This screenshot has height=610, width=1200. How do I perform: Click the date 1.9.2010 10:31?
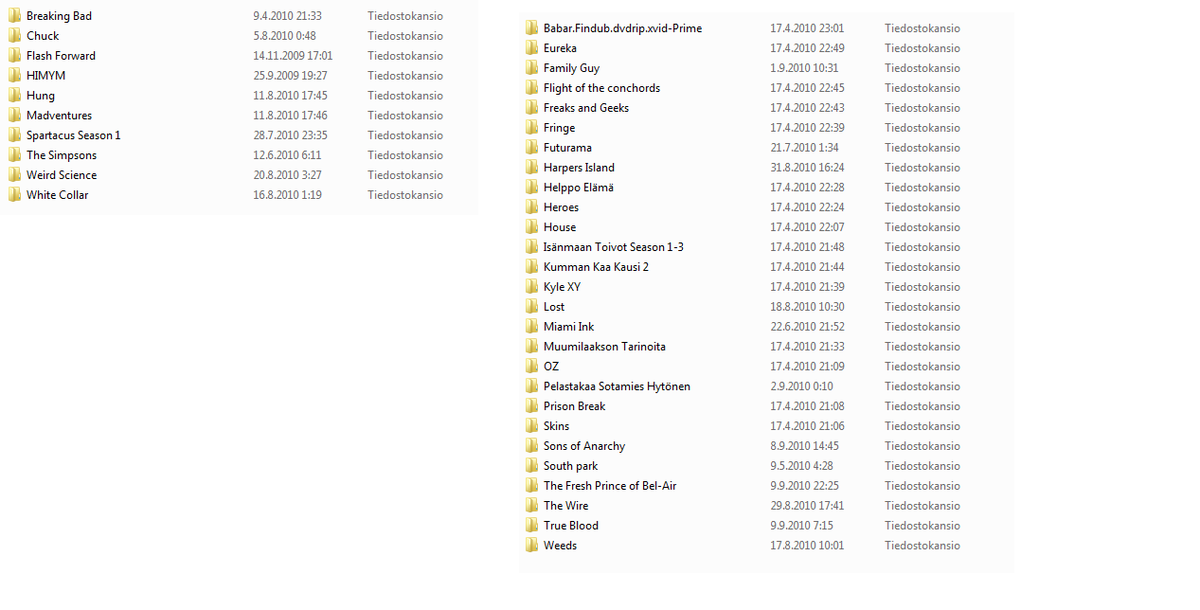(804, 68)
